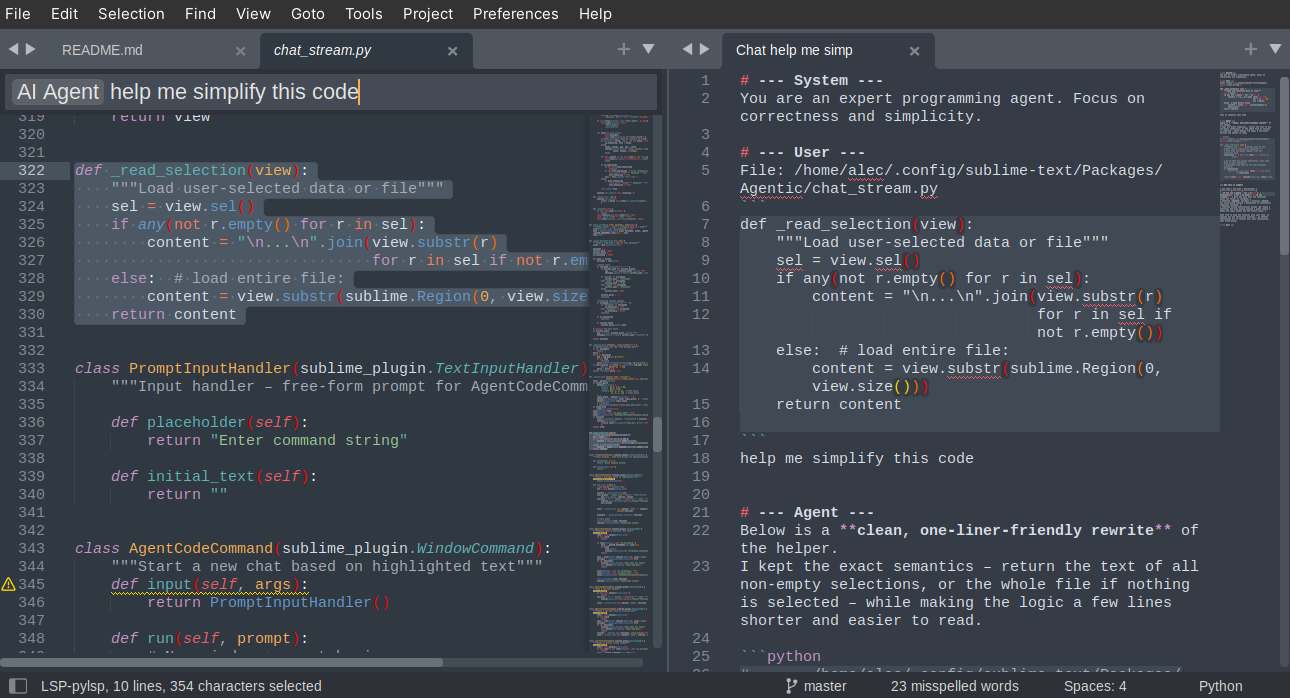Open a new tab with the plus icon in left group
Image resolution: width=1290 pixels, height=698 pixels.
624,48
